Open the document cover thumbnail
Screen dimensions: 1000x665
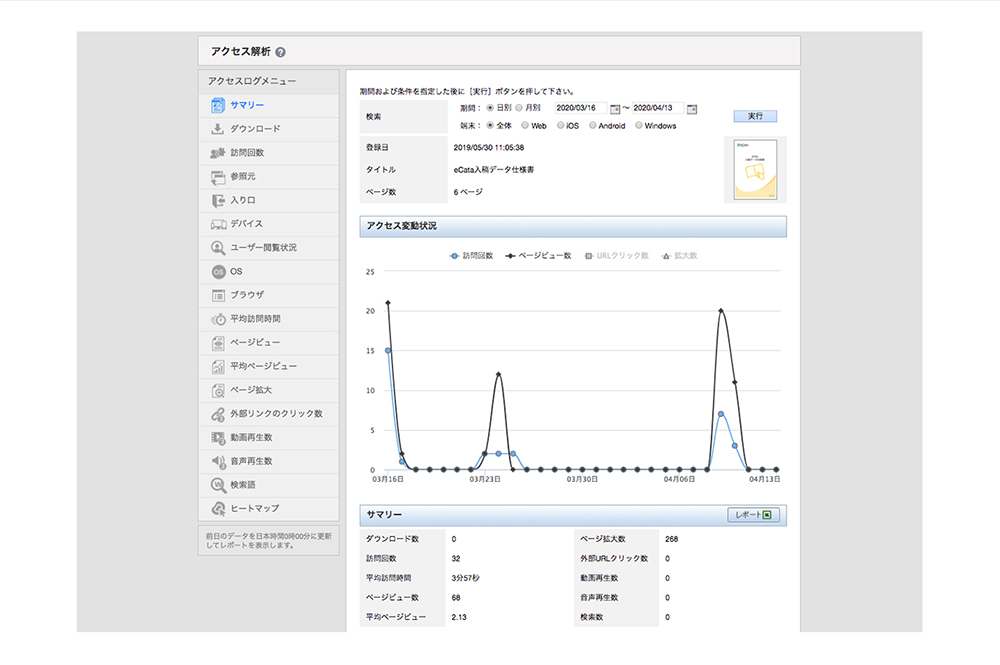(x=754, y=170)
